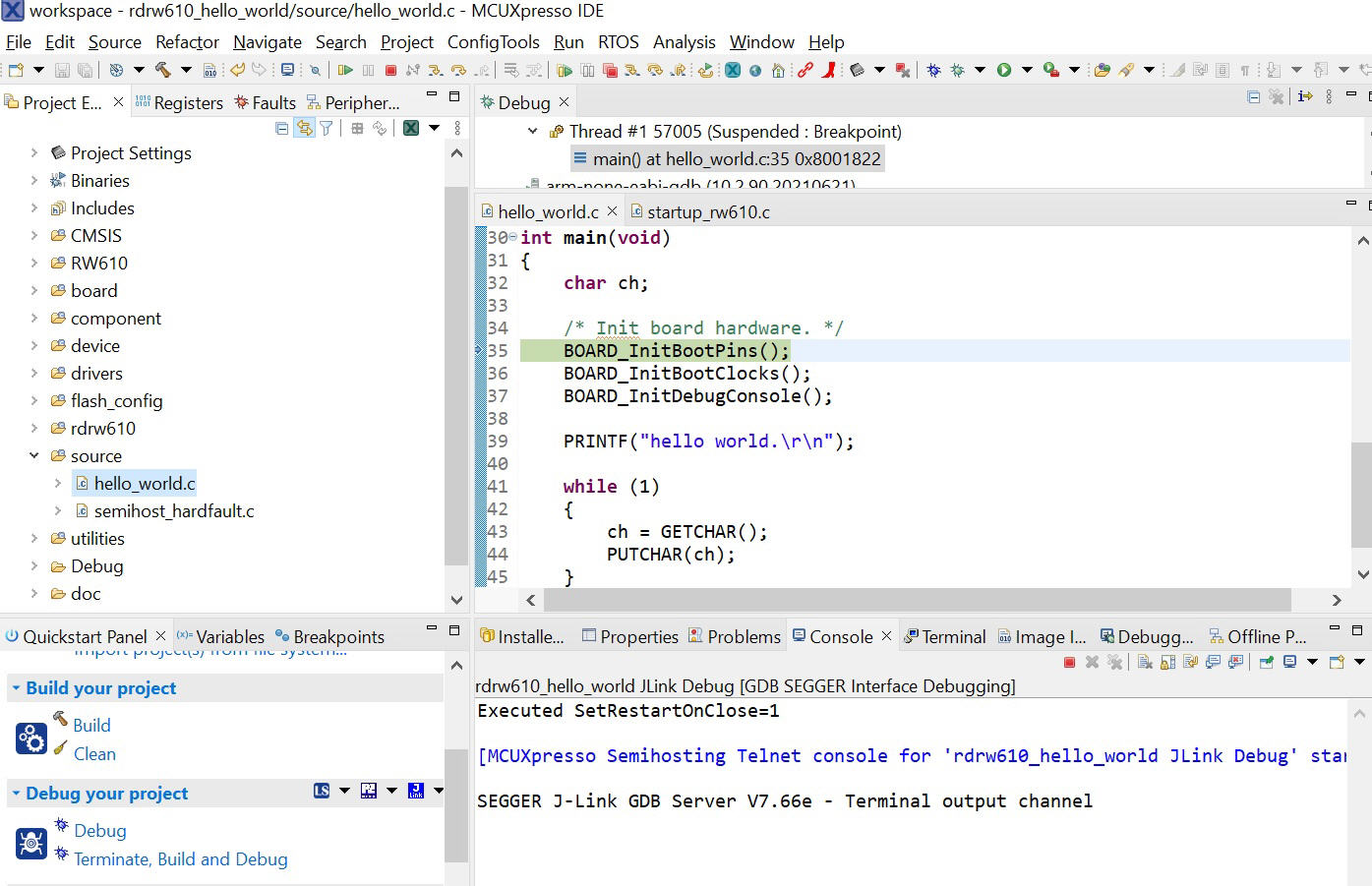The height and width of the screenshot is (886, 1372).
Task: Select main() stack frame in Debug view
Action: [x=736, y=159]
